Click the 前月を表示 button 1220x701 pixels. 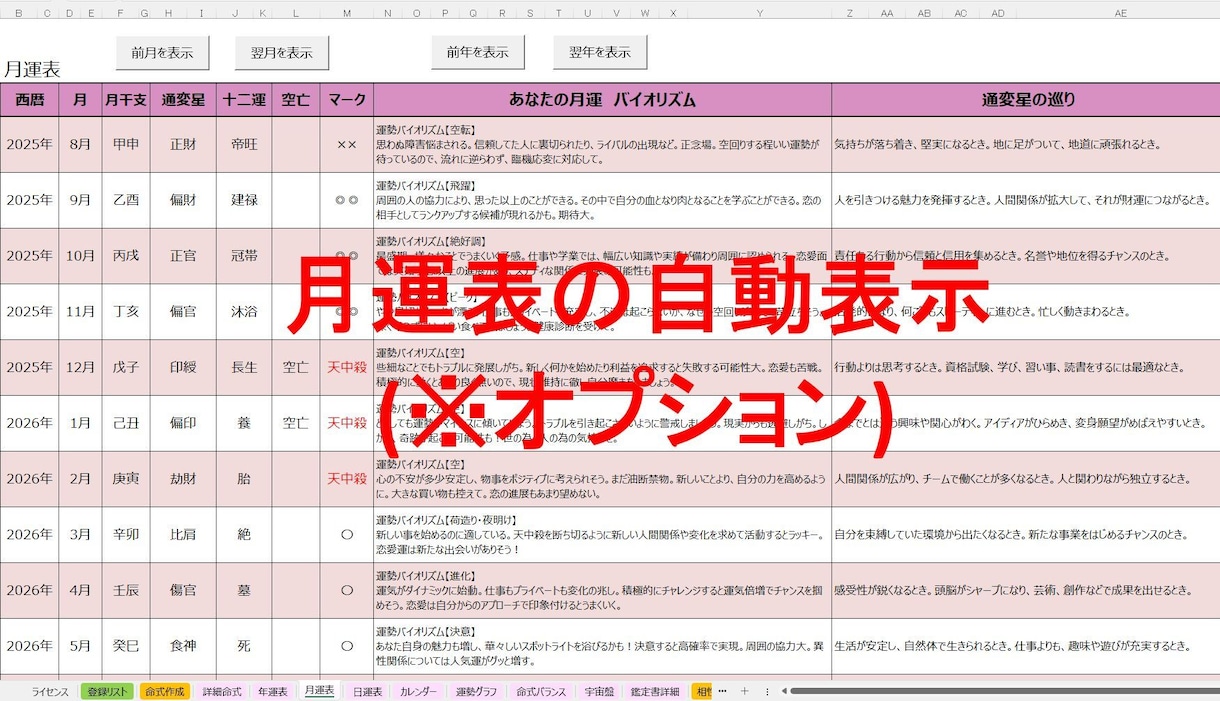pos(162,53)
